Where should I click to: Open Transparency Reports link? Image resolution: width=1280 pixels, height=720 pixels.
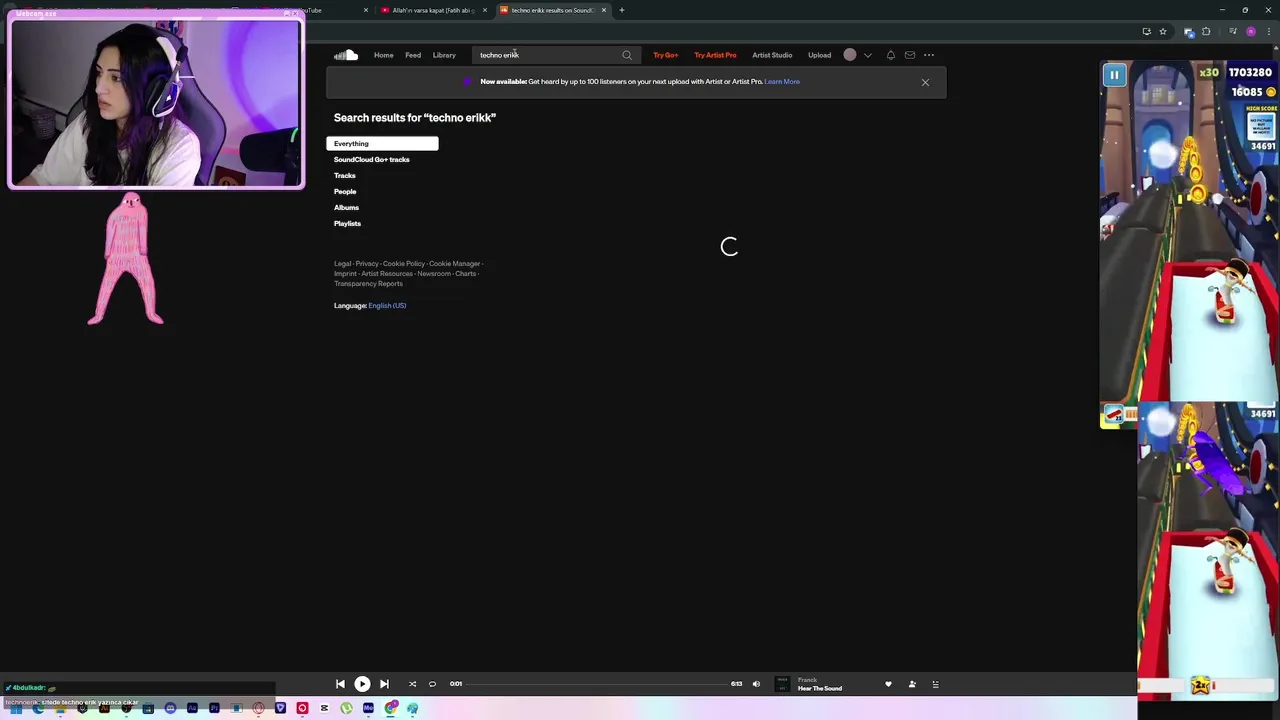point(368,284)
